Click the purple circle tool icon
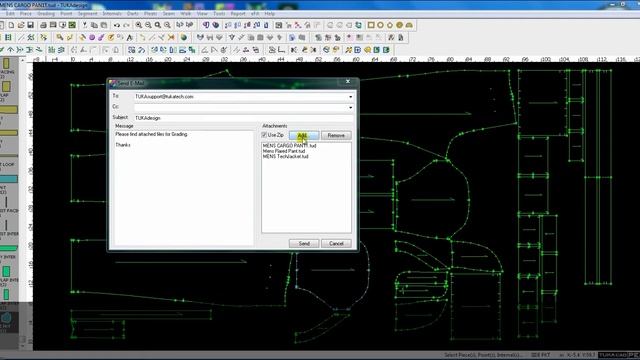This screenshot has height=360, width=640. (x=92, y=38)
